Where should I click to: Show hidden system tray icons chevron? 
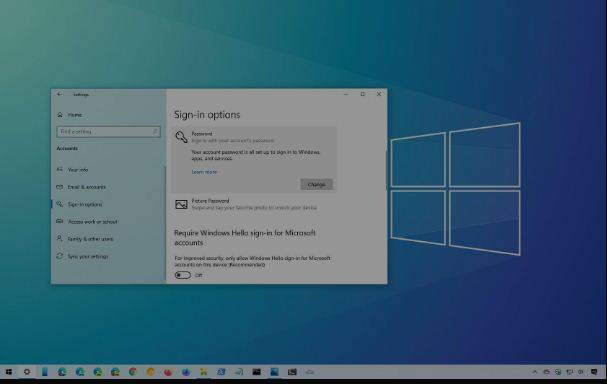coord(535,372)
